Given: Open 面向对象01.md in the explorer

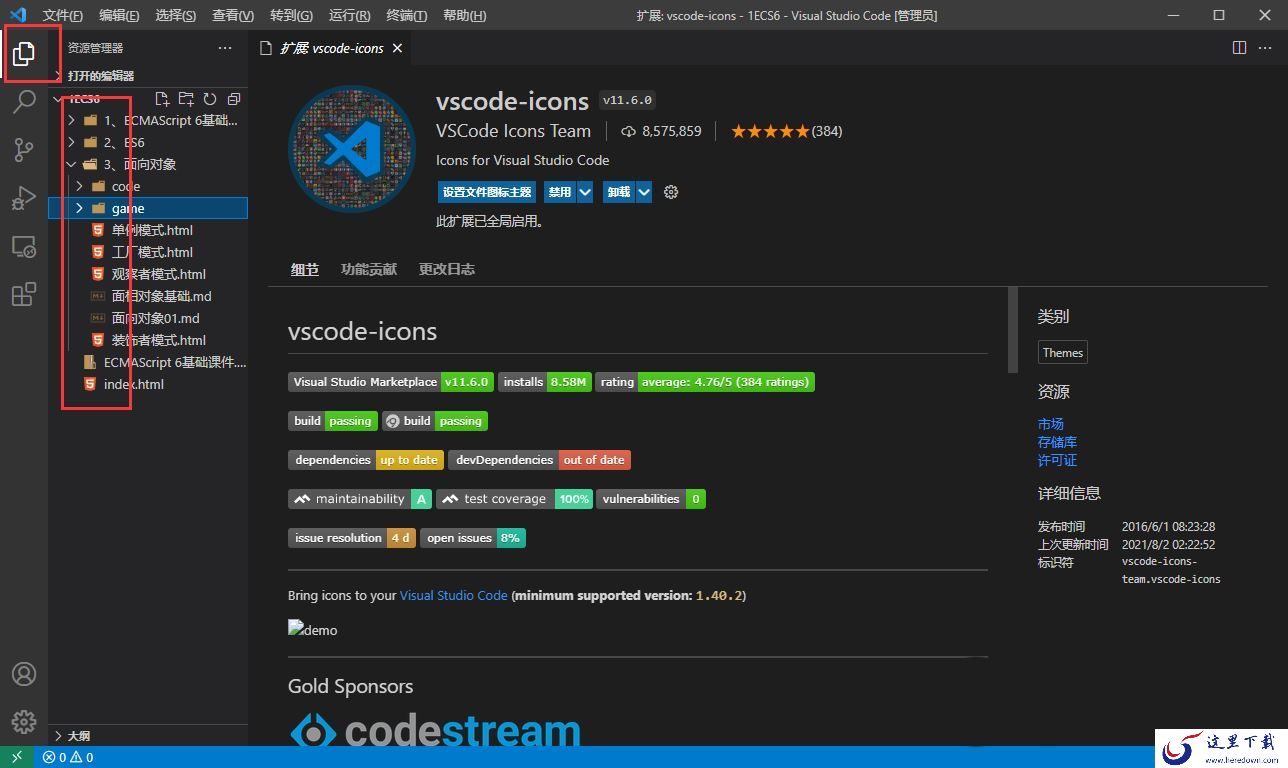Looking at the screenshot, I should coord(155,318).
